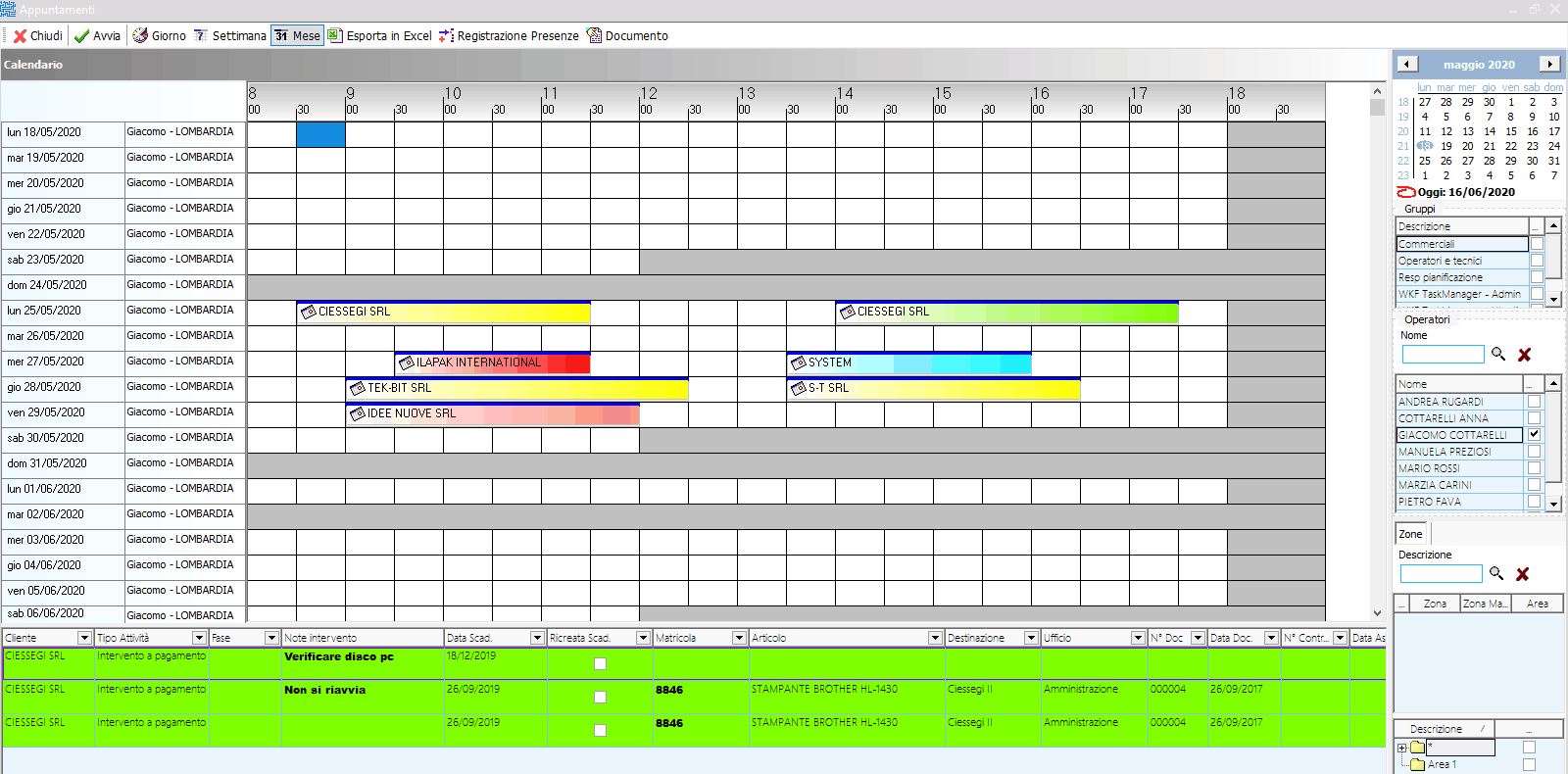Open the Documento toolbar item
The height and width of the screenshot is (774, 1568).
(x=627, y=35)
